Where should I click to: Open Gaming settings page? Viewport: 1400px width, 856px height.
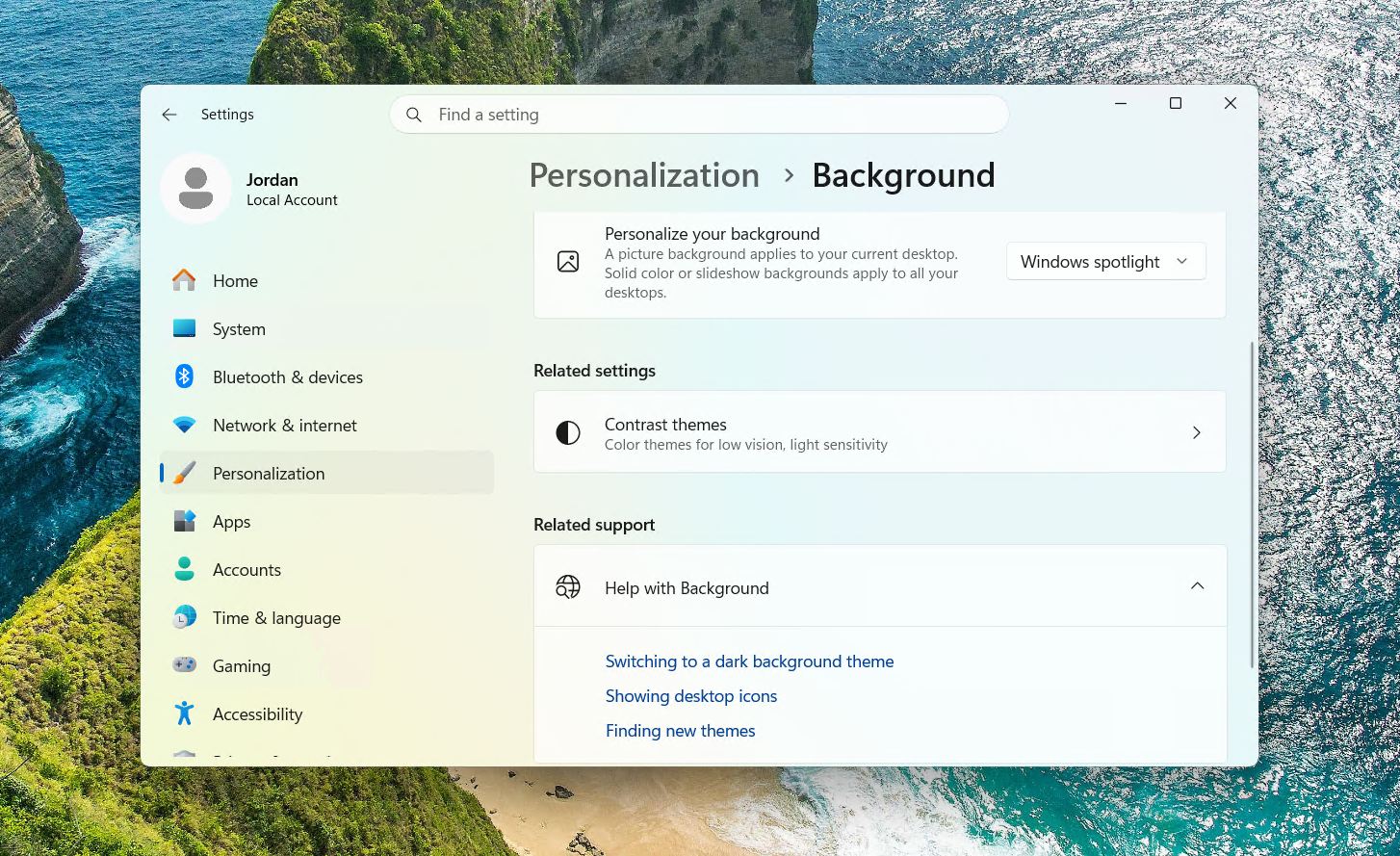coord(326,665)
